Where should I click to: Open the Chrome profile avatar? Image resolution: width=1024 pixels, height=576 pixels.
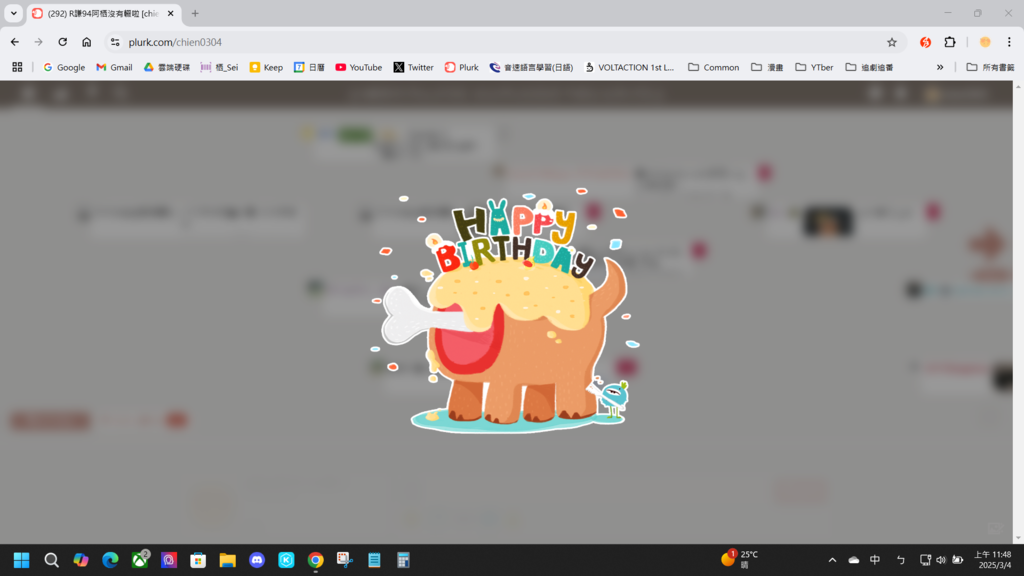click(x=985, y=42)
